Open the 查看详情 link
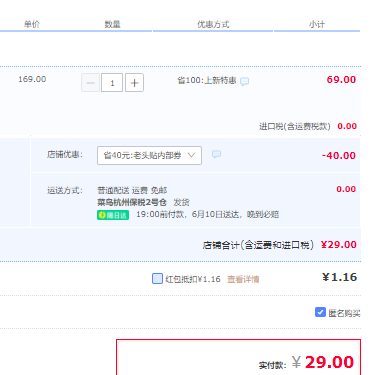Image resolution: width=389 pixels, height=375 pixels. pos(243,279)
